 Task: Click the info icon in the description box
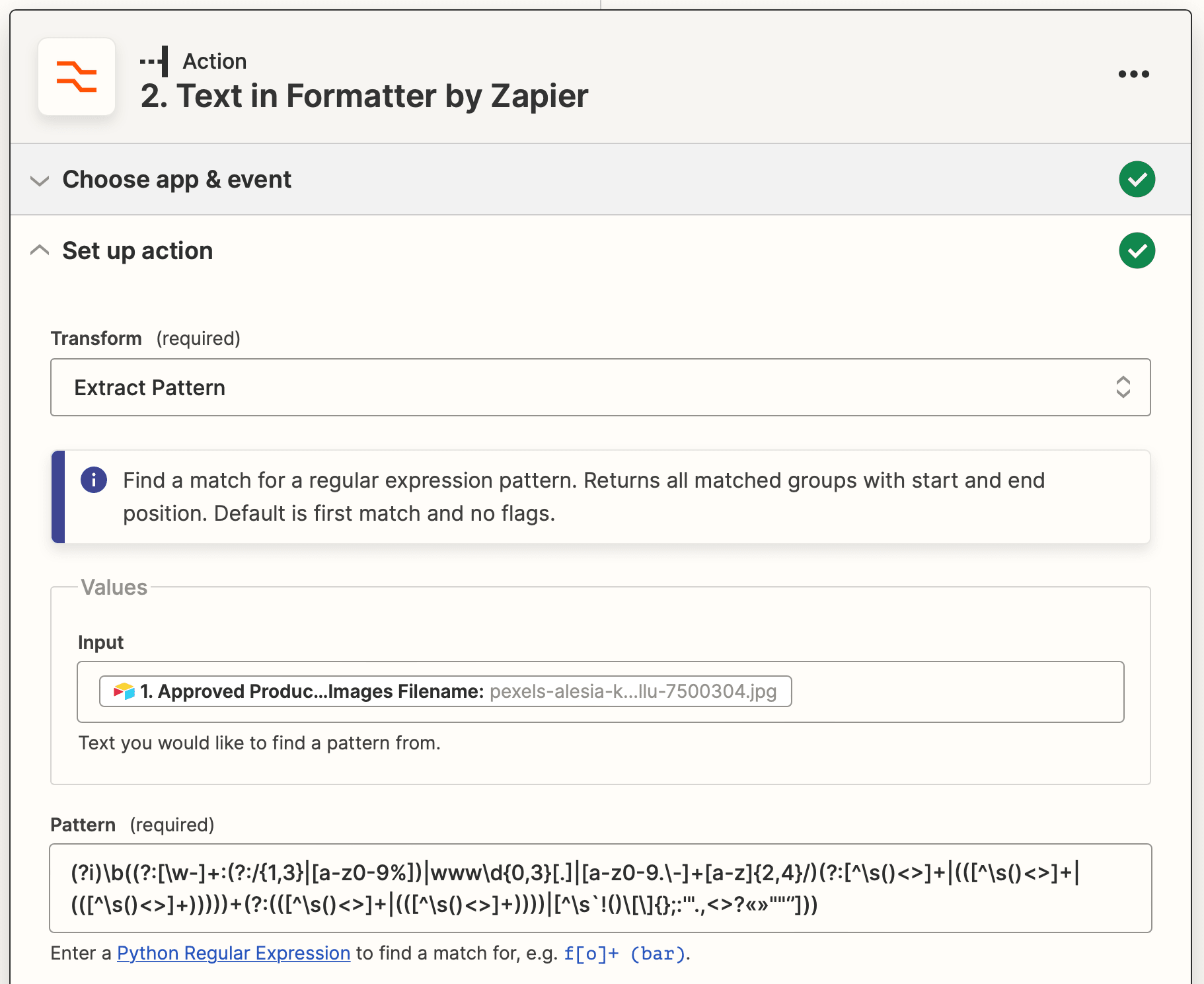(x=94, y=480)
